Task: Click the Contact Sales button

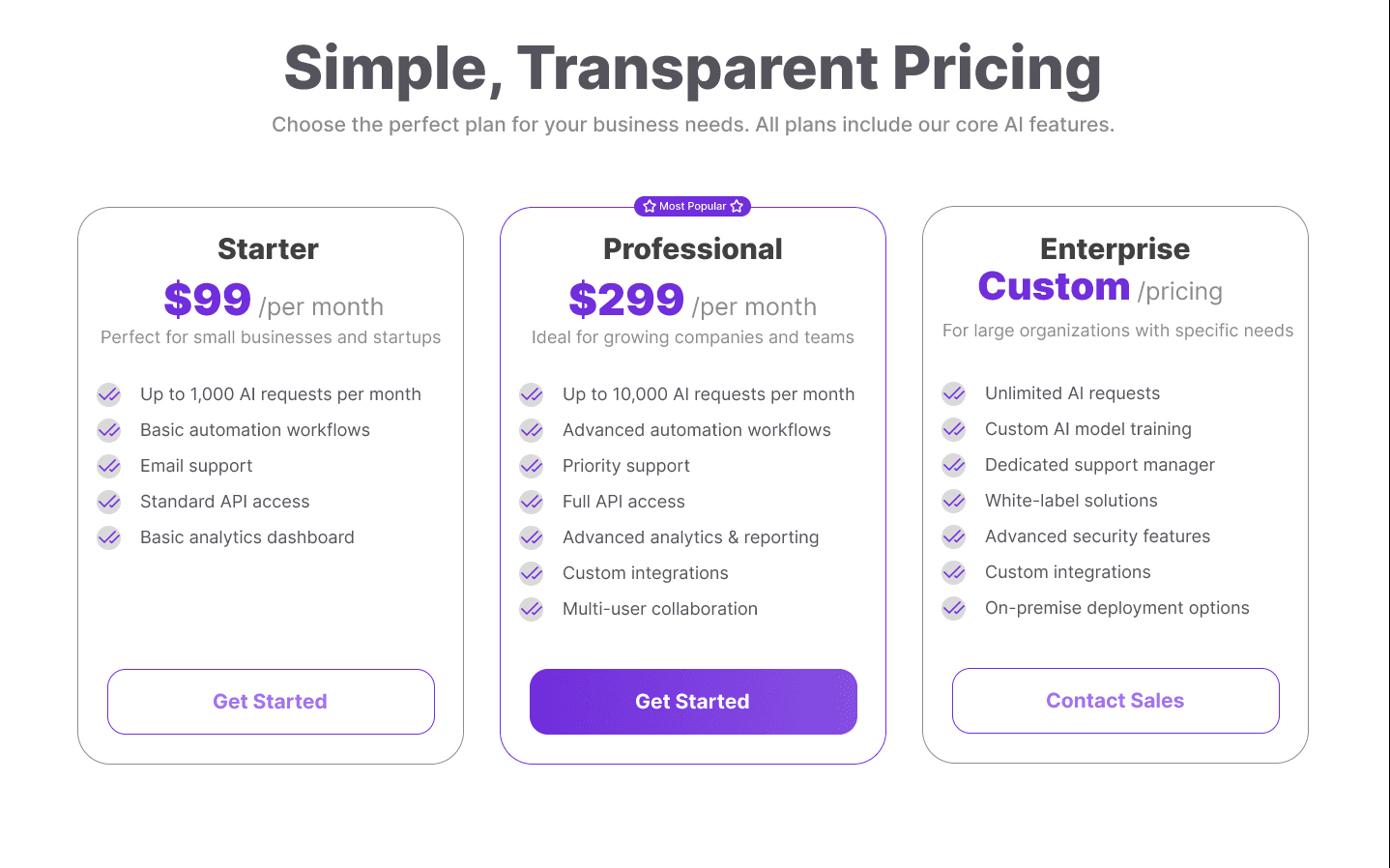Action: click(x=1115, y=701)
